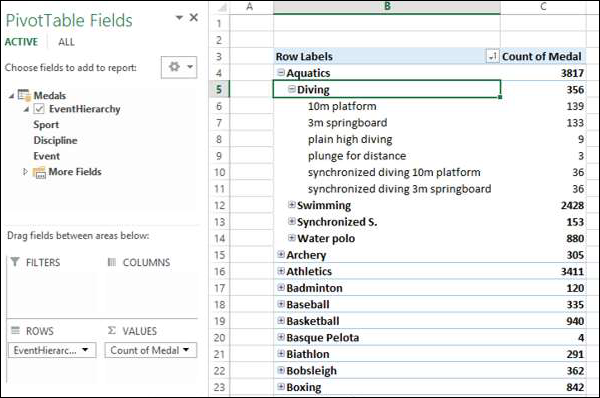Click the ROWS area icon
The image size is (600, 398).
(15, 330)
